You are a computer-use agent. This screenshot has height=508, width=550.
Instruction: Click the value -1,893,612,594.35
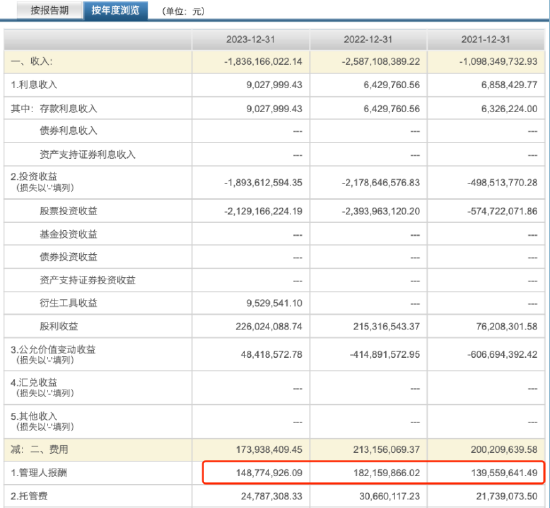263,182
